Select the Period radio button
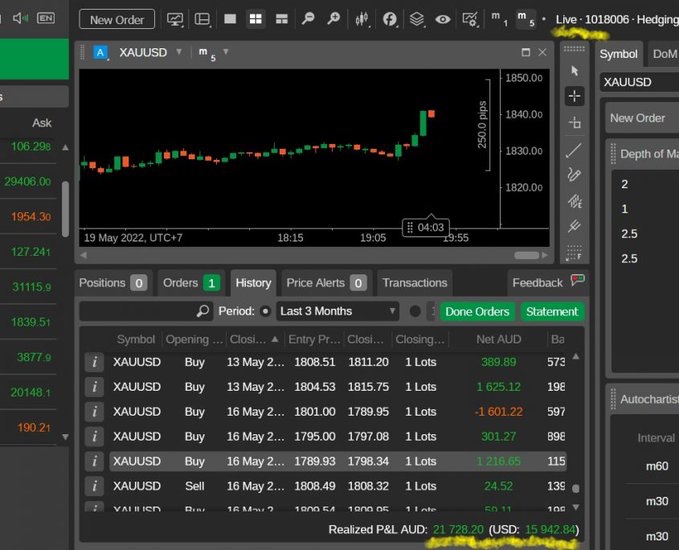 265,311
